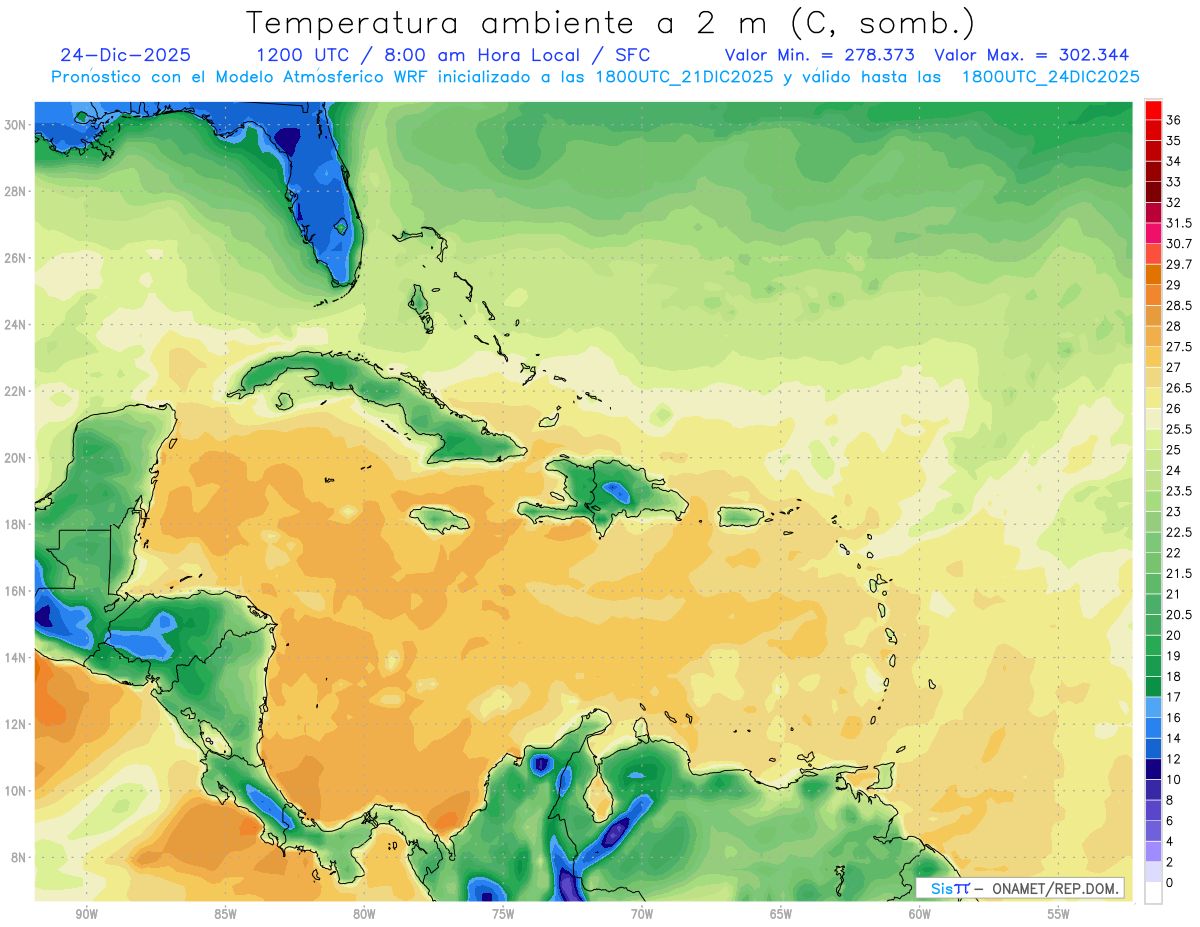Click legend label "6"

point(1170,821)
